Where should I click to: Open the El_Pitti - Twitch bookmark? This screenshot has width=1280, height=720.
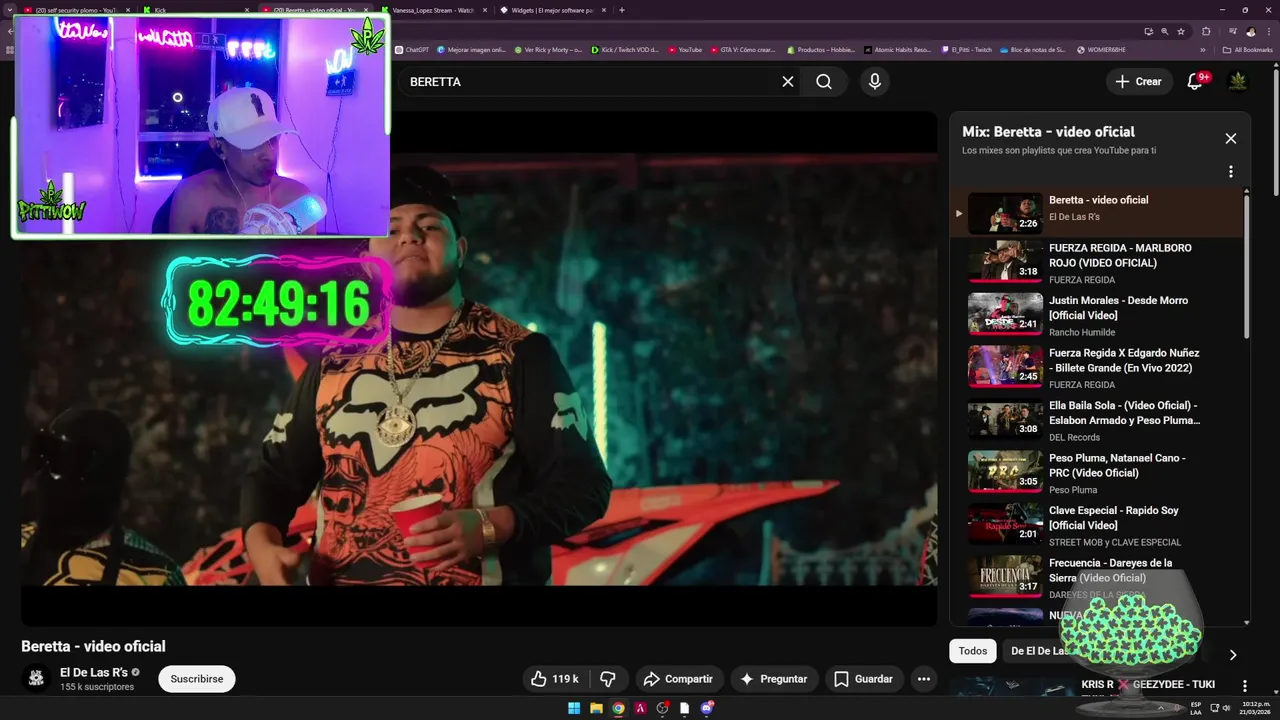(x=967, y=49)
